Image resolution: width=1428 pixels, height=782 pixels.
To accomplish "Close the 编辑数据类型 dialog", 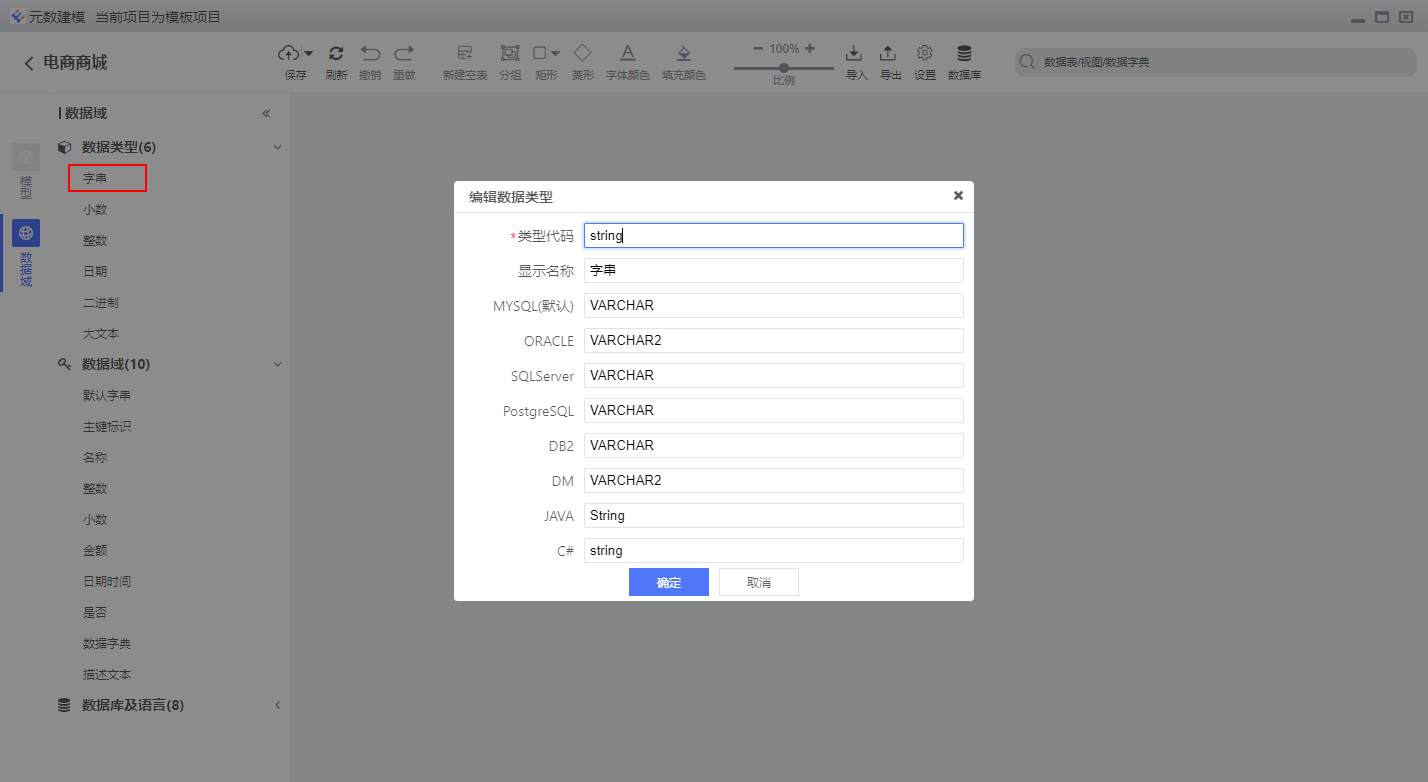I will (x=958, y=196).
